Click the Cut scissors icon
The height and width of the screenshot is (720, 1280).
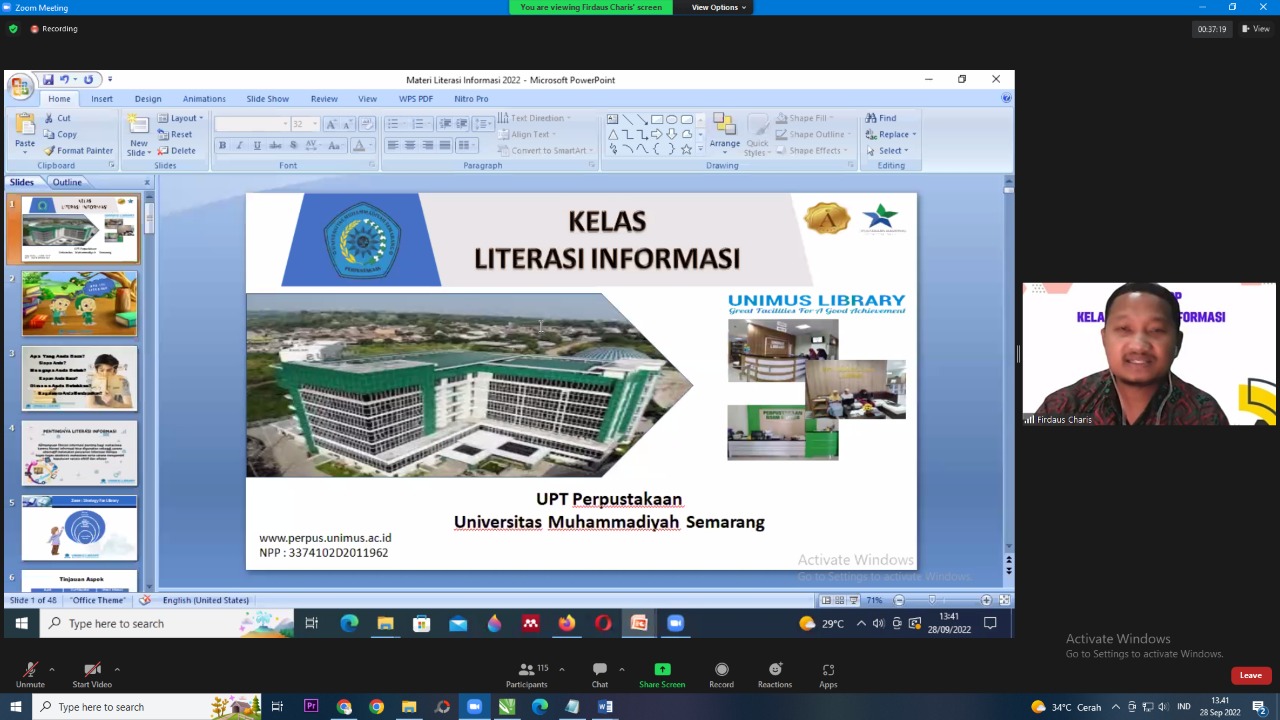(49, 118)
